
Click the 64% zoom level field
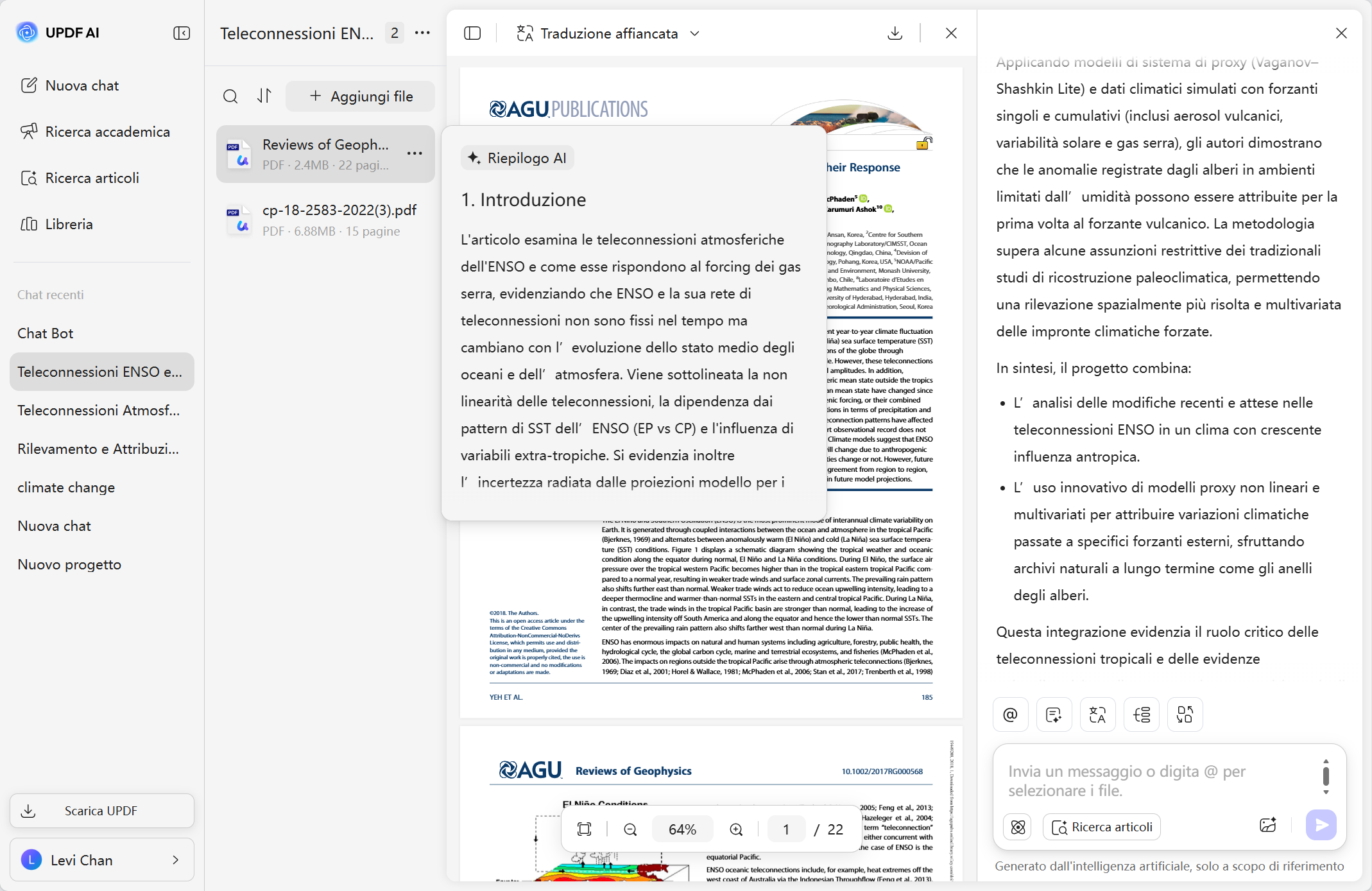tap(683, 829)
